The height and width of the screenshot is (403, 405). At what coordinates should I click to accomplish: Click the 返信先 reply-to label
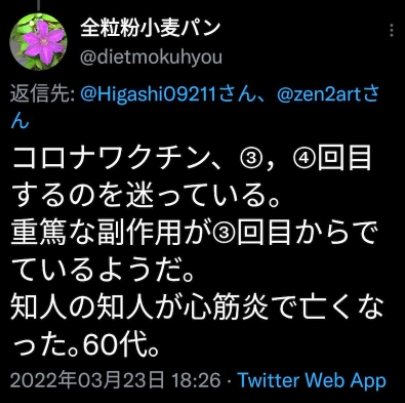42,95
